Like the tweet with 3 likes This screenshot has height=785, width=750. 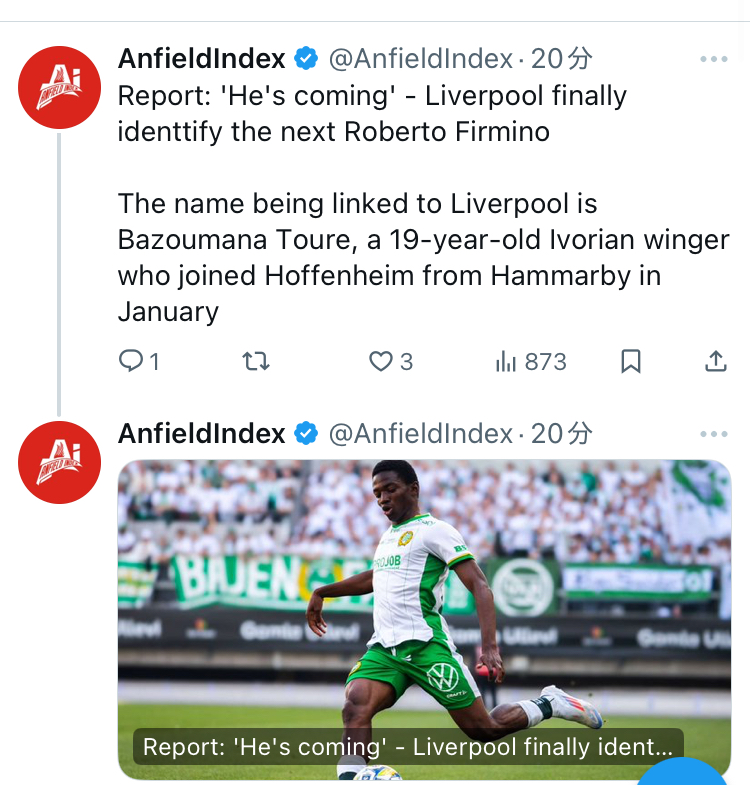(x=381, y=361)
